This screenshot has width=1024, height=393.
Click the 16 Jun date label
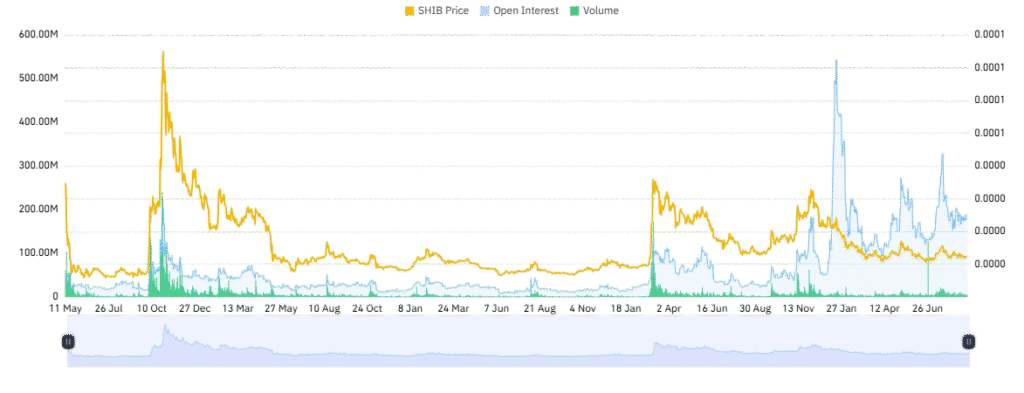(x=712, y=308)
